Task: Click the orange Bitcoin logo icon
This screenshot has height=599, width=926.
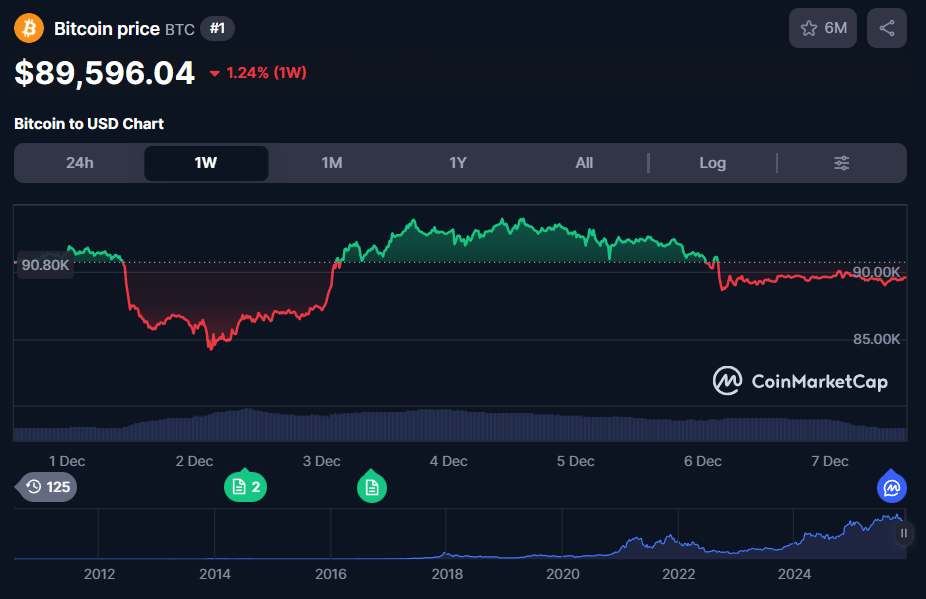Action: click(29, 28)
